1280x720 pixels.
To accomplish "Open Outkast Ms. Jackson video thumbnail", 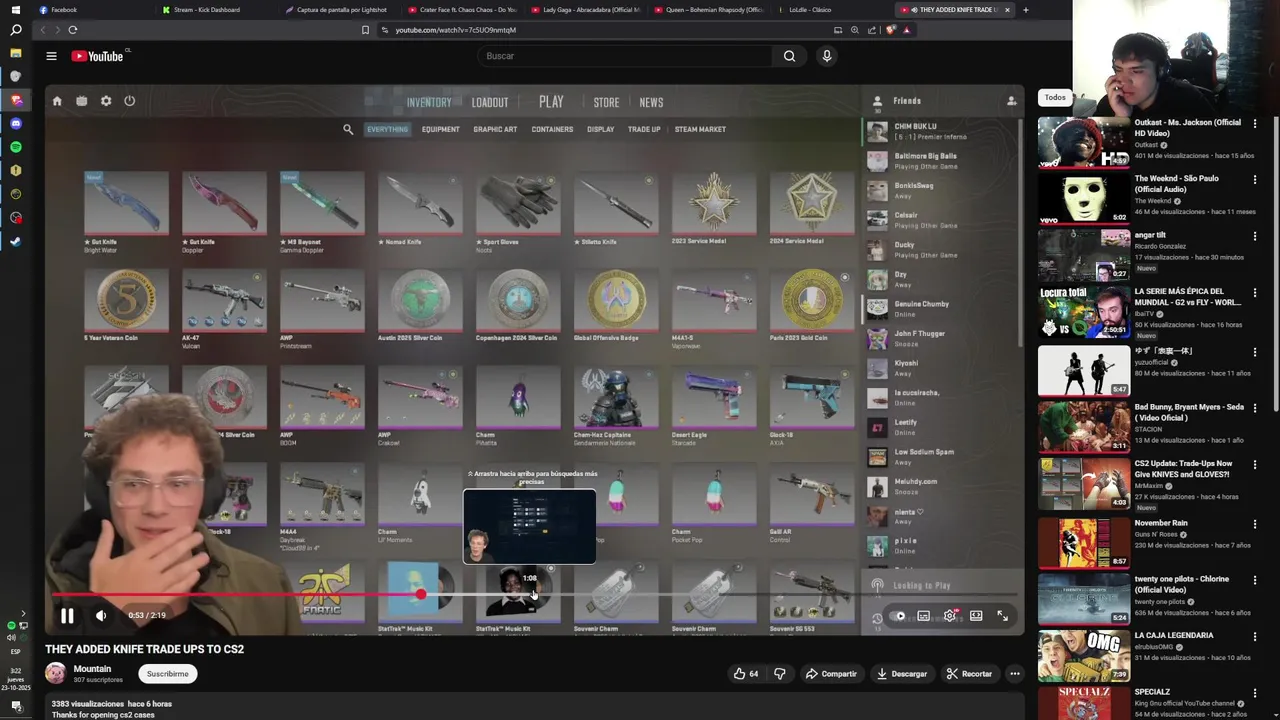I will (x=1083, y=142).
